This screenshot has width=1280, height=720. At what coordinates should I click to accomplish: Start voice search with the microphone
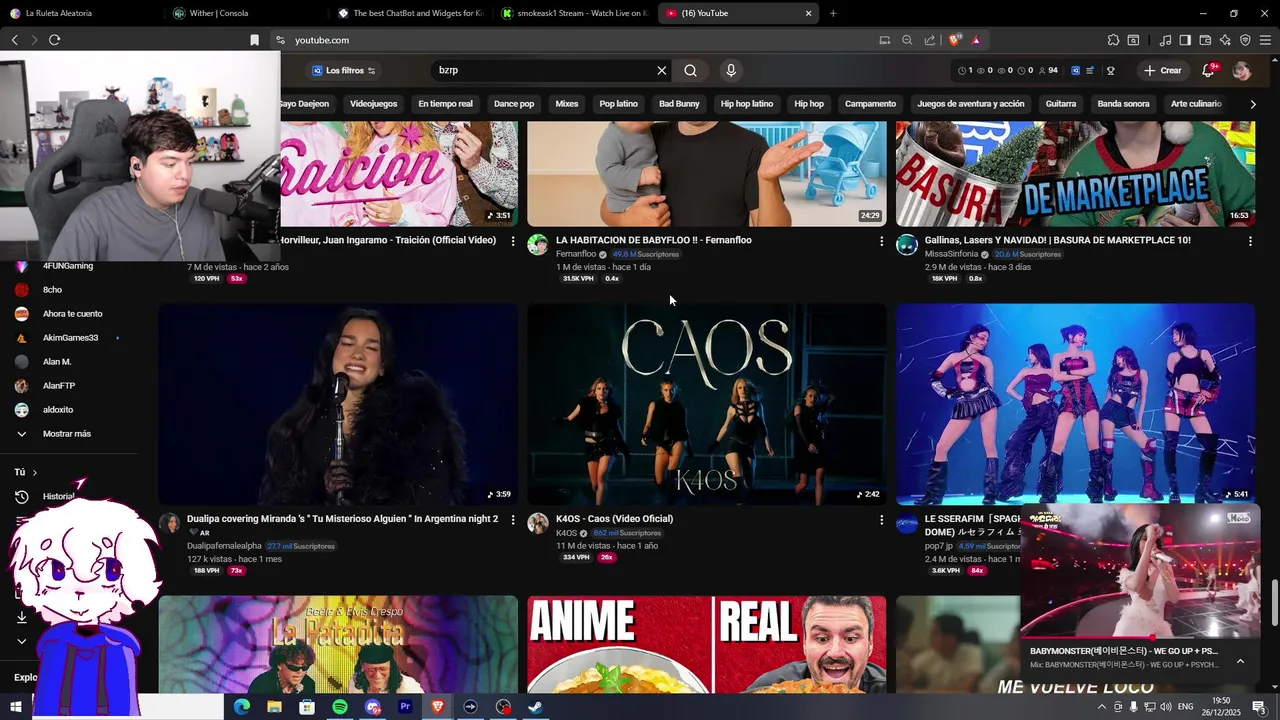tap(731, 70)
